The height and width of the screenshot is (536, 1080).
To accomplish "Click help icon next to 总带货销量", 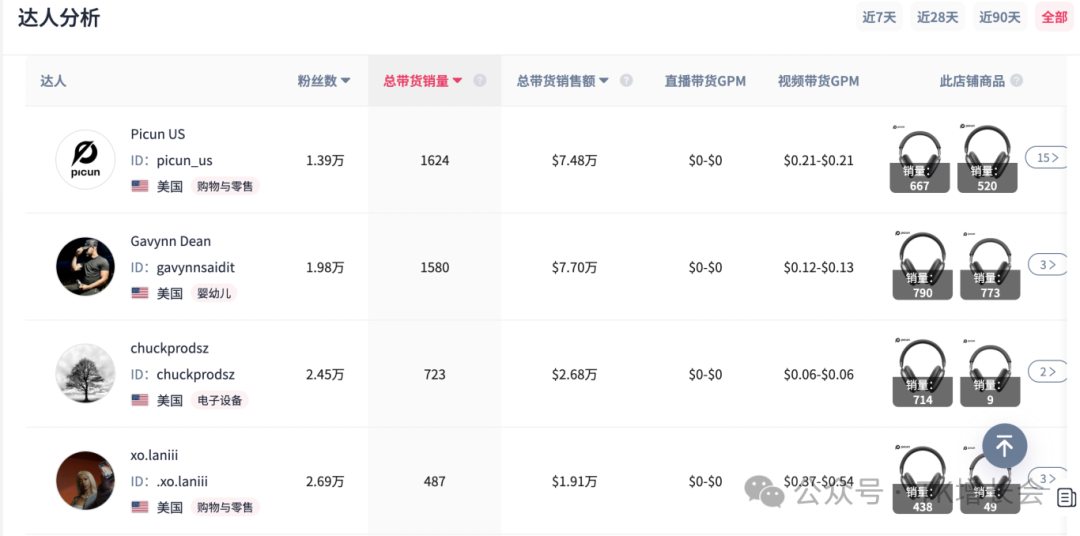I will 480,81.
